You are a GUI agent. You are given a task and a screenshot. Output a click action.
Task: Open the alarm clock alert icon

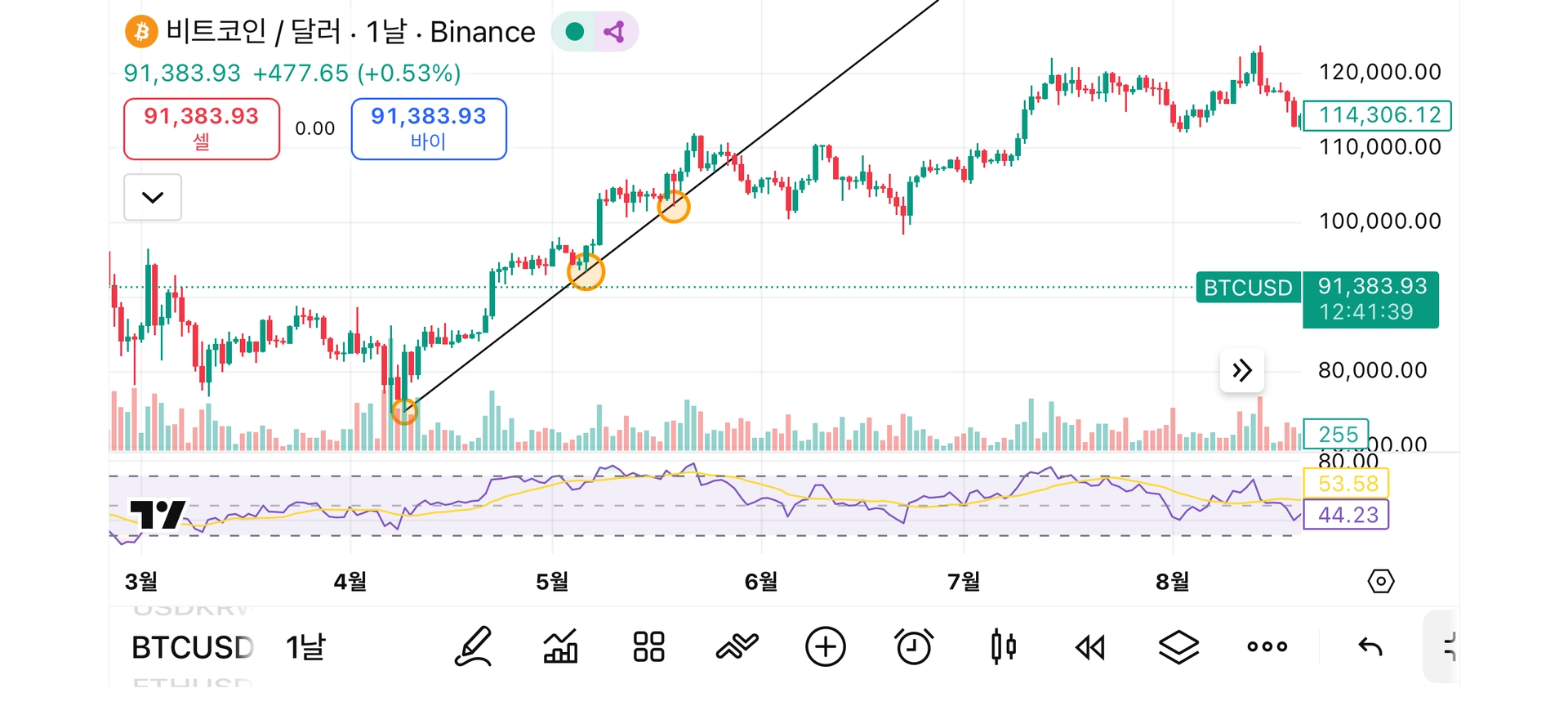click(914, 647)
